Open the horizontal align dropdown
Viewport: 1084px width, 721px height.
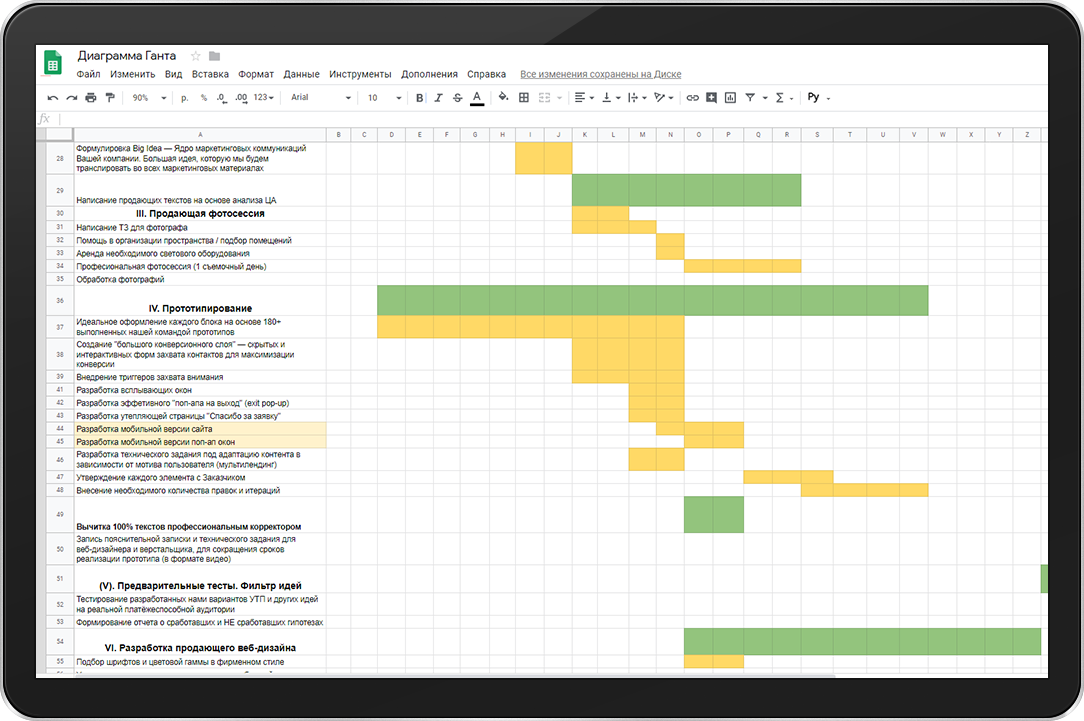pyautogui.click(x=584, y=98)
